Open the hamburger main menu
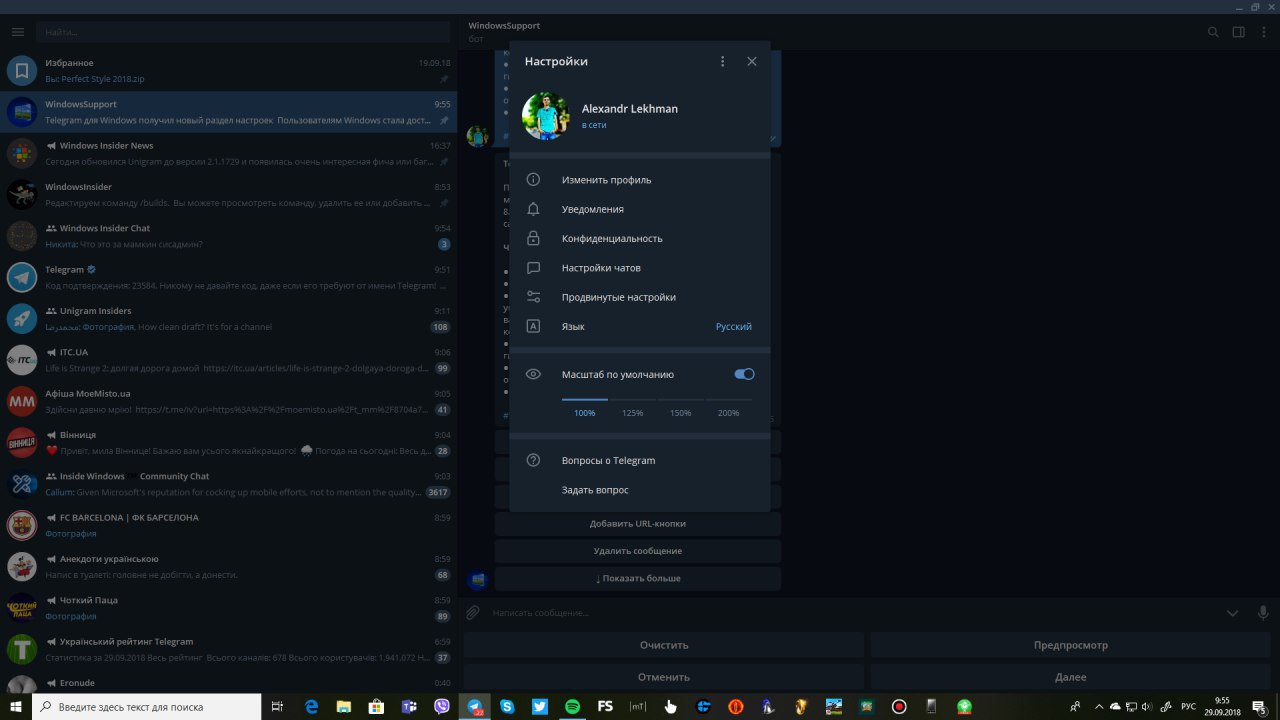The height and width of the screenshot is (720, 1280). (x=17, y=32)
